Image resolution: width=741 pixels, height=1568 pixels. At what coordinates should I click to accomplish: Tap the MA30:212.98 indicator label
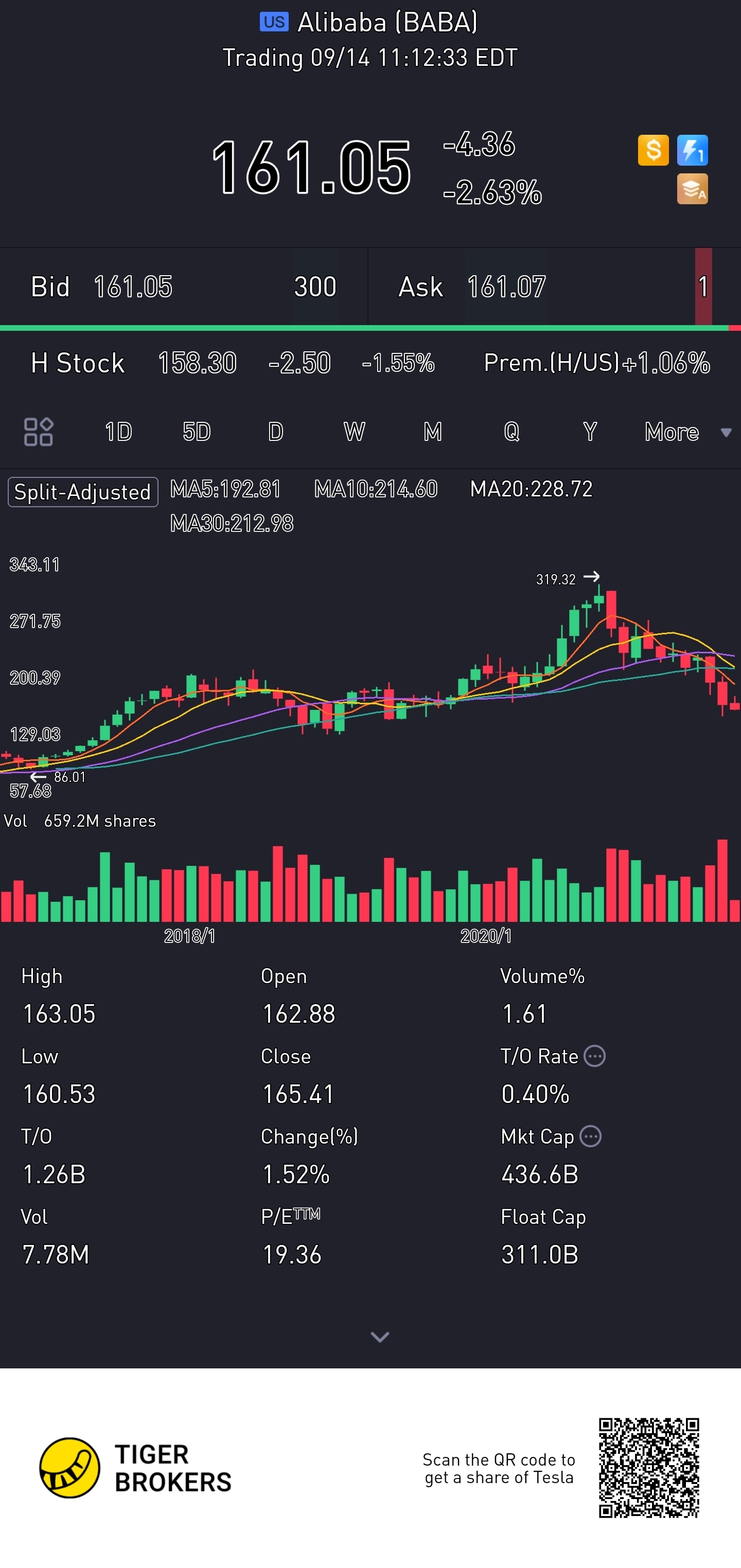pos(232,524)
